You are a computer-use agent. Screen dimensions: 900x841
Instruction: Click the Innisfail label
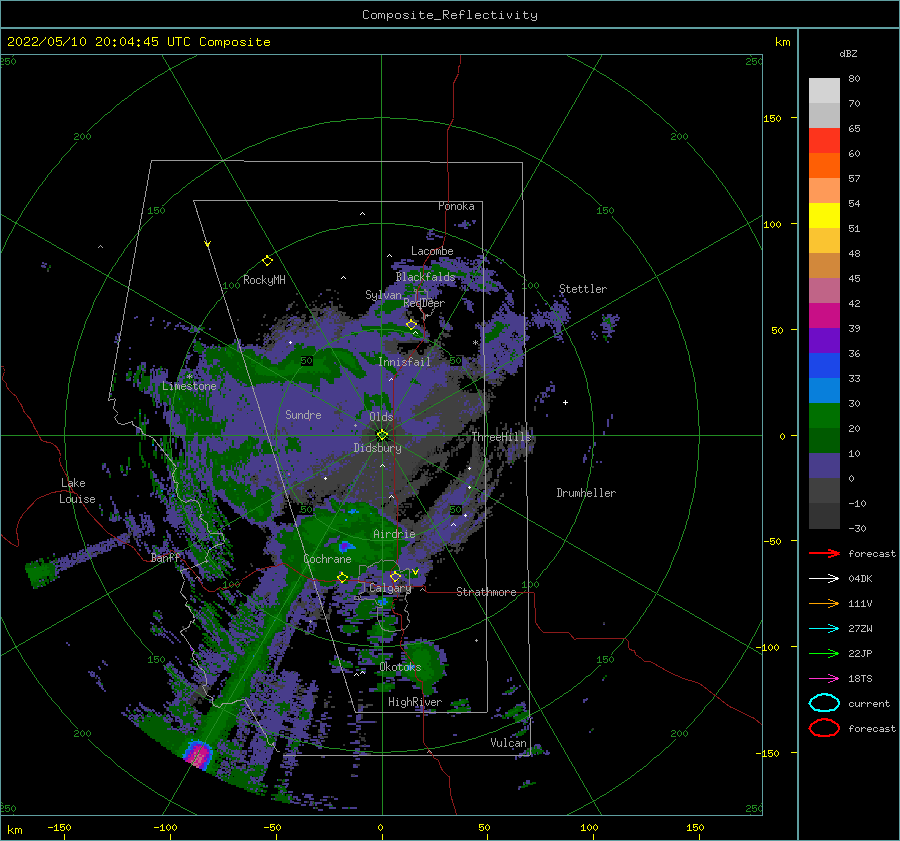point(404,362)
